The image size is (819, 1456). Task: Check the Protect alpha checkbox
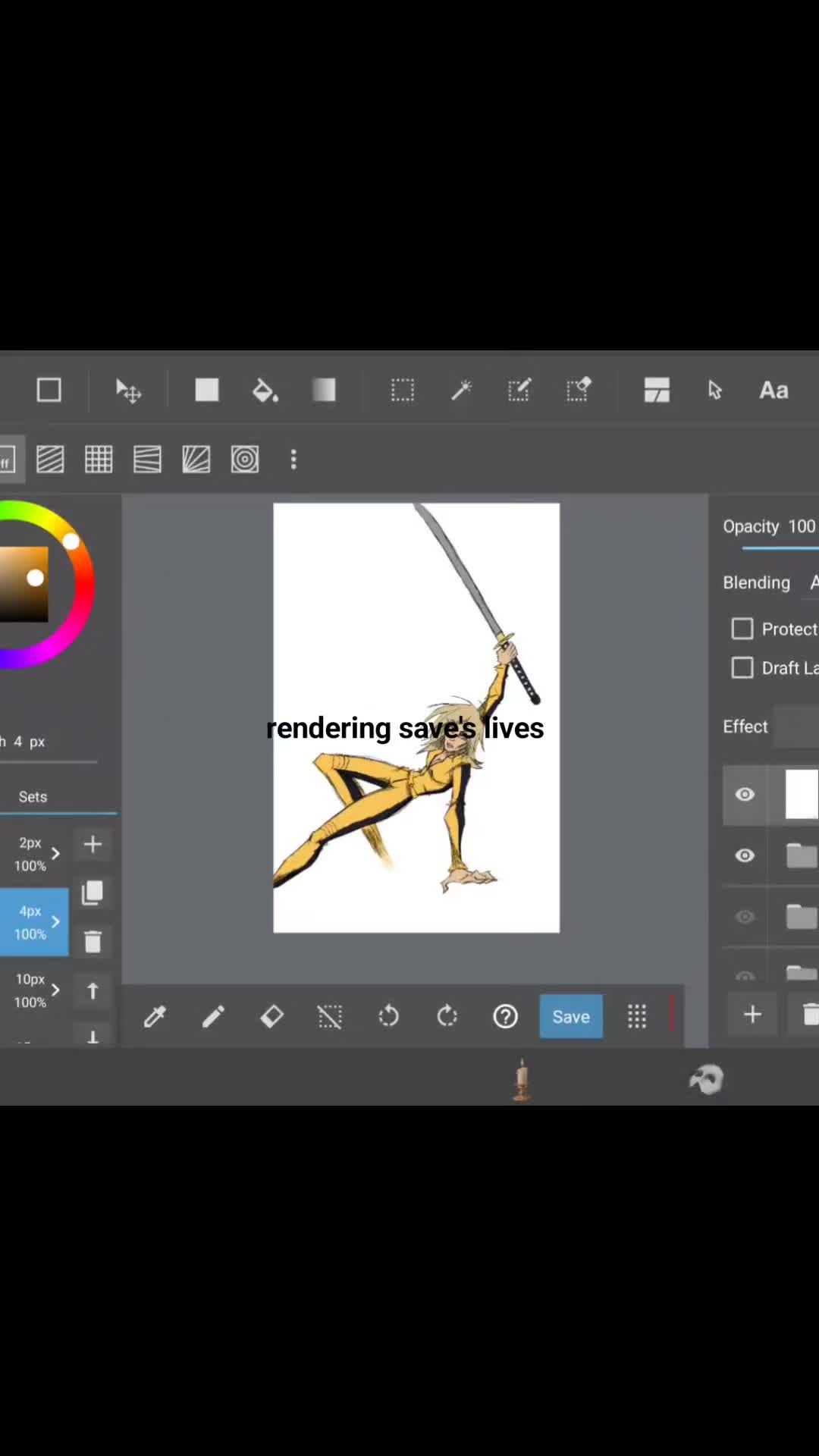(x=742, y=629)
